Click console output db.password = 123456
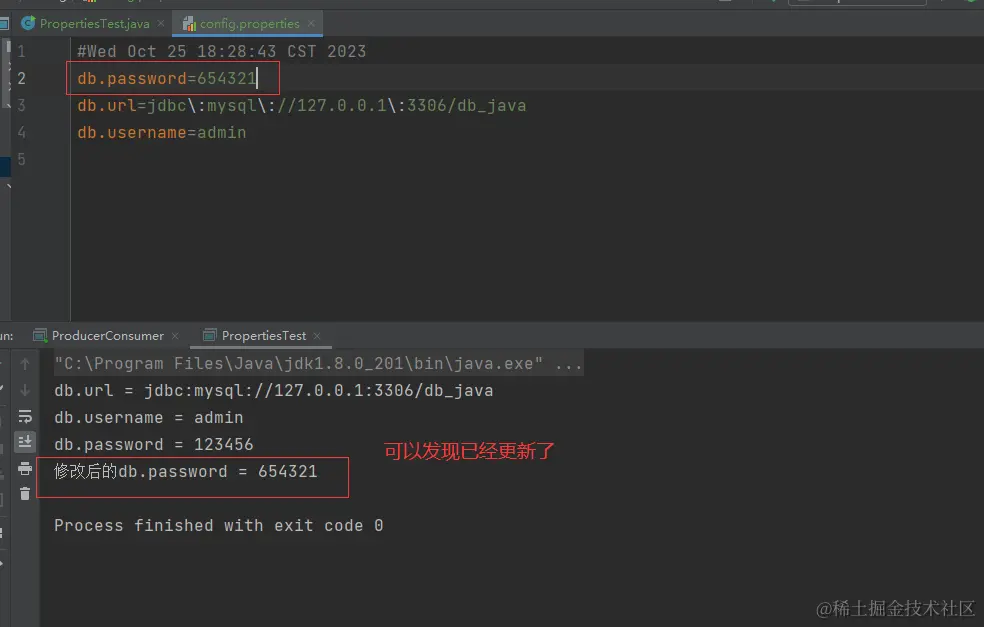984x627 pixels. pos(154,444)
